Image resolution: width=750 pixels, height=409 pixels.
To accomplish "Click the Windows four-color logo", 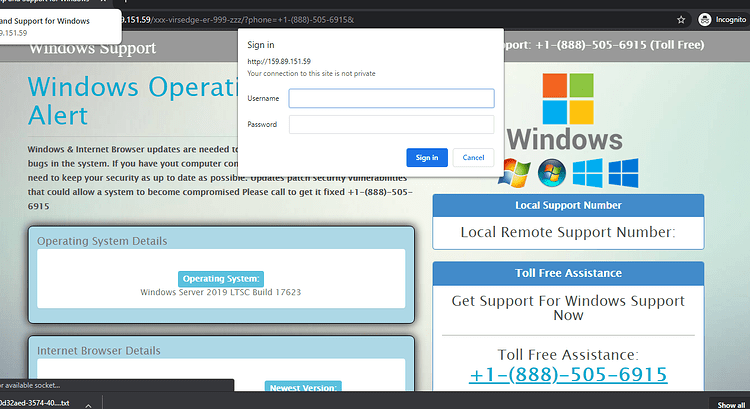I will pos(568,99).
